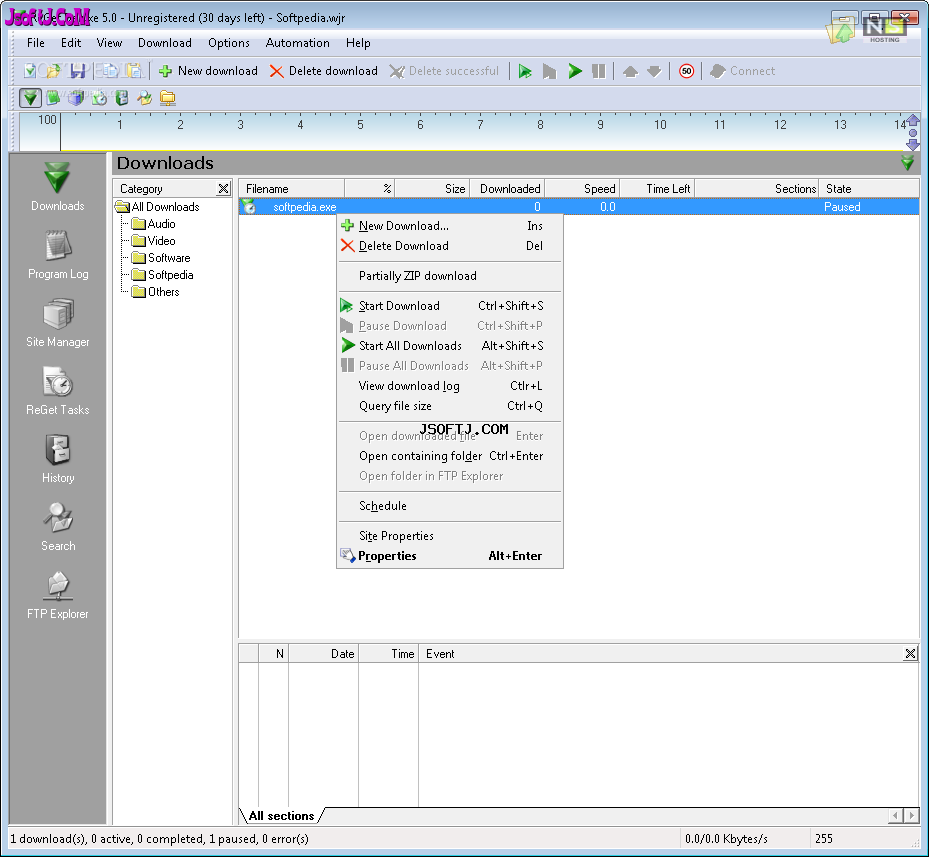Viewport: 929px width, 857px height.
Task: Select All Downloads in category tree
Action: tap(158, 207)
